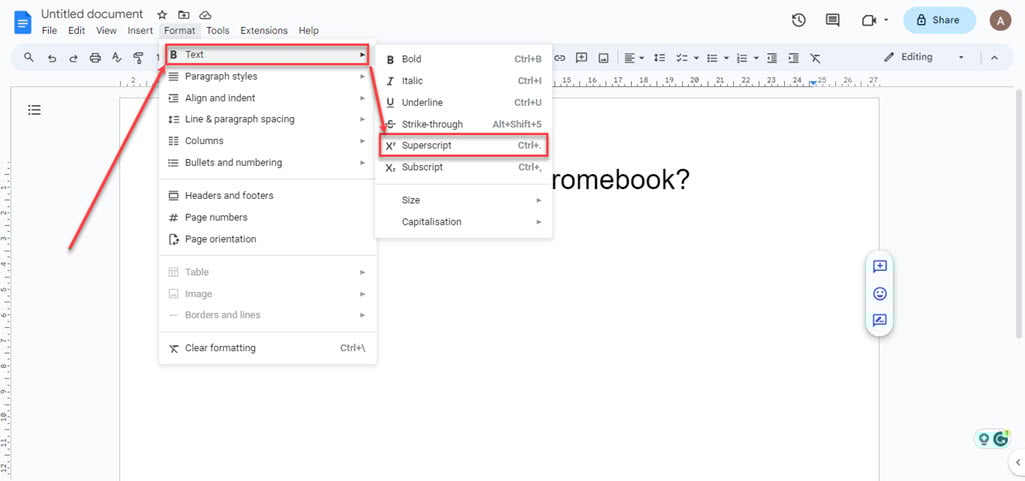Open the checklist dropdown arrow

click(x=696, y=58)
